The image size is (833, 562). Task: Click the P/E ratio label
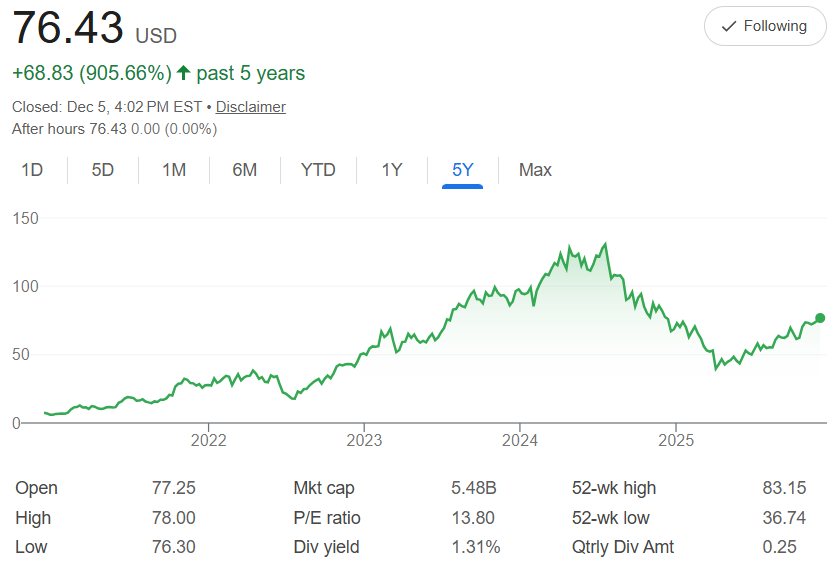coord(327,518)
